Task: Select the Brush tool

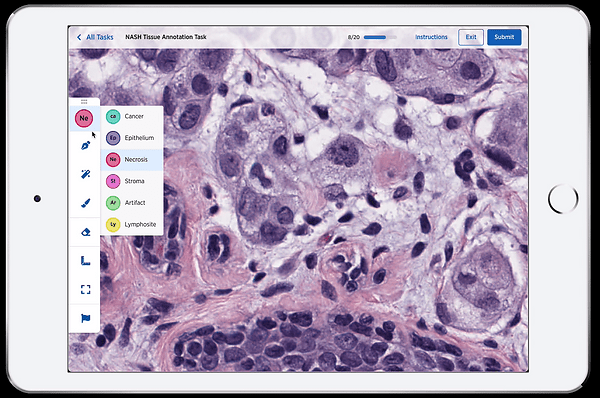Action: point(85,203)
